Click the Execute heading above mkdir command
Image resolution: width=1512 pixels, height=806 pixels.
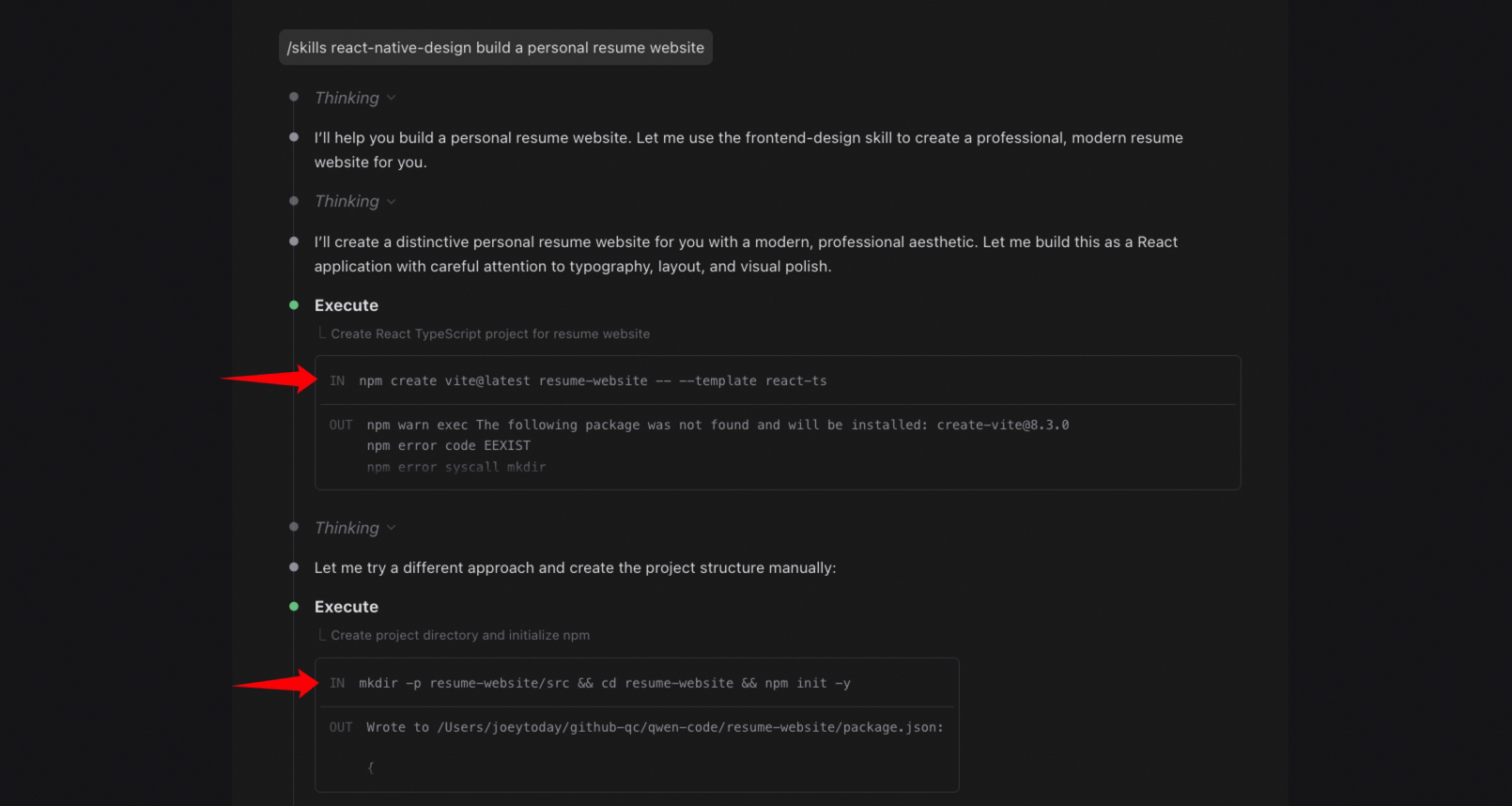(x=347, y=607)
